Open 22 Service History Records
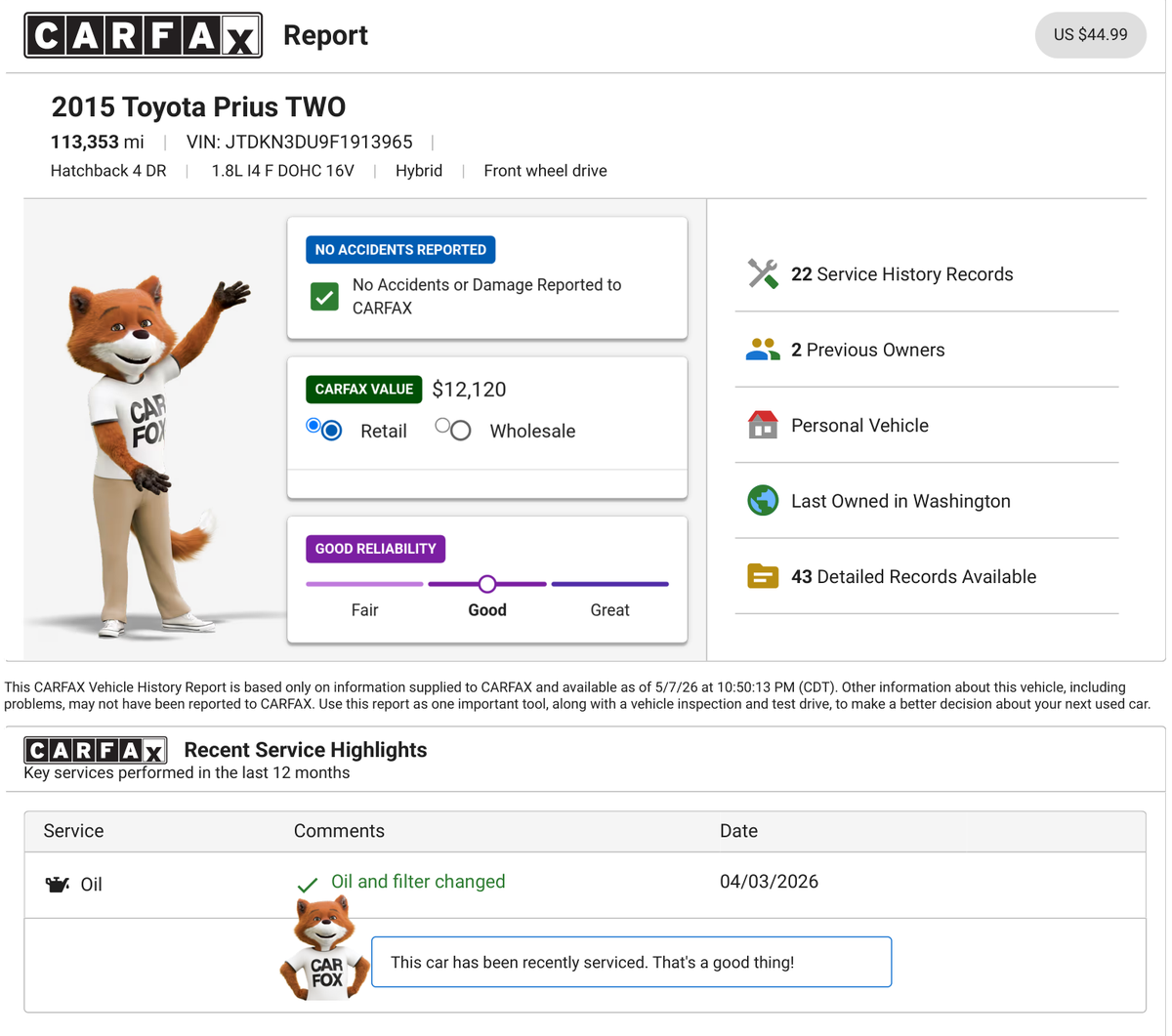Viewport: 1172px width, 1036px height. click(x=902, y=274)
